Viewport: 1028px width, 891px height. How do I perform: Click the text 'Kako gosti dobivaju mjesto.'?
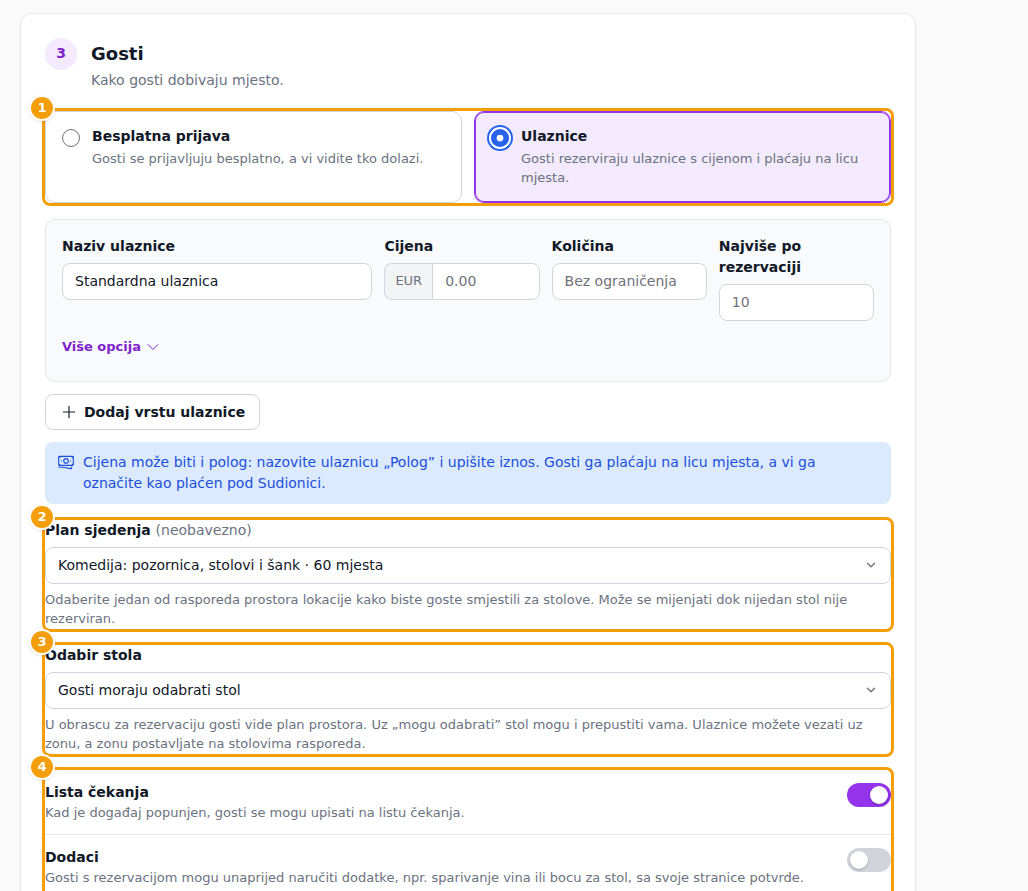point(188,80)
